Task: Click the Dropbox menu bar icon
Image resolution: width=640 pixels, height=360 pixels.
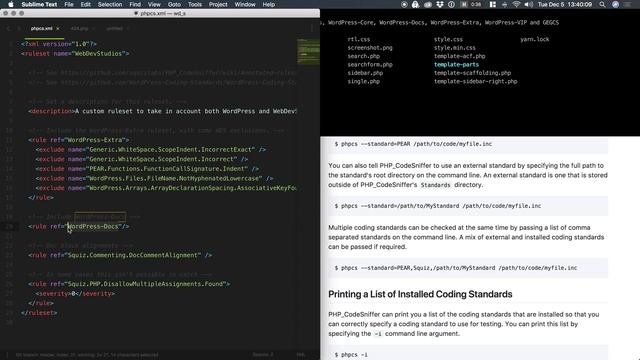Action: 440,4
